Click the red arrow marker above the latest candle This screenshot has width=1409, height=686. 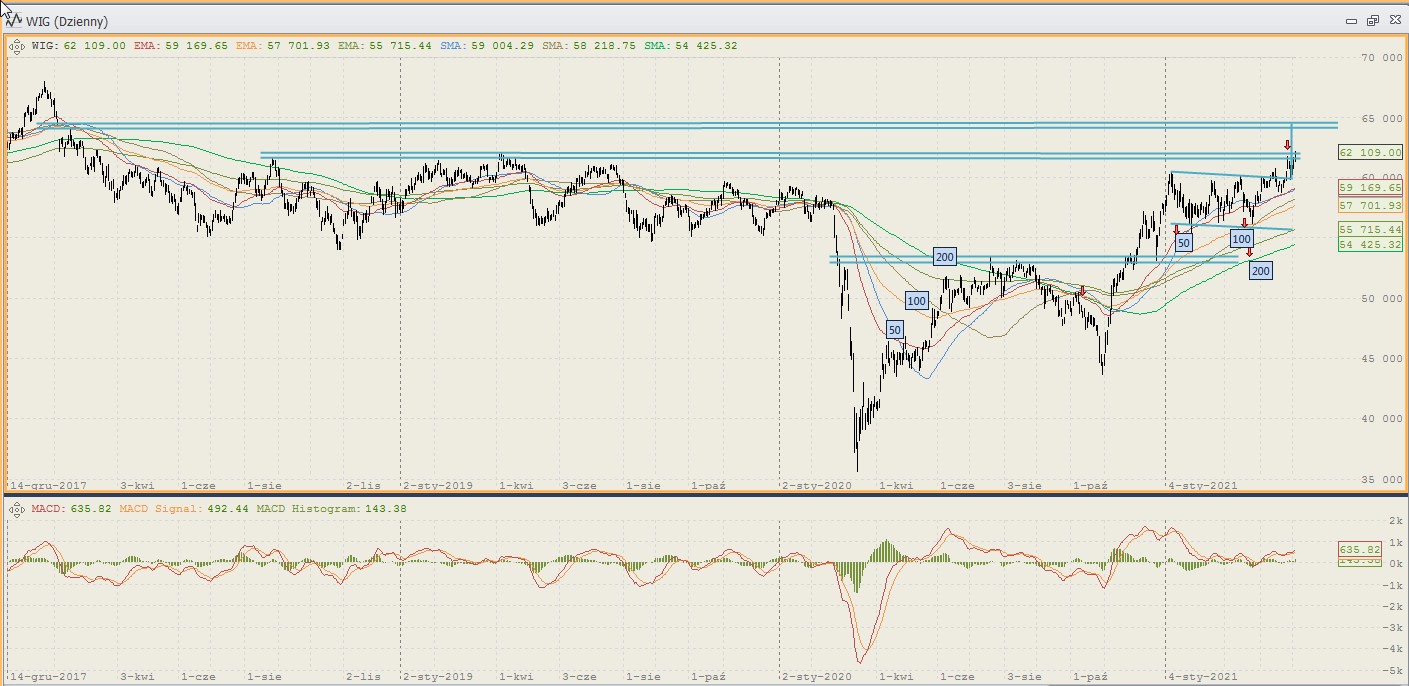[1287, 146]
